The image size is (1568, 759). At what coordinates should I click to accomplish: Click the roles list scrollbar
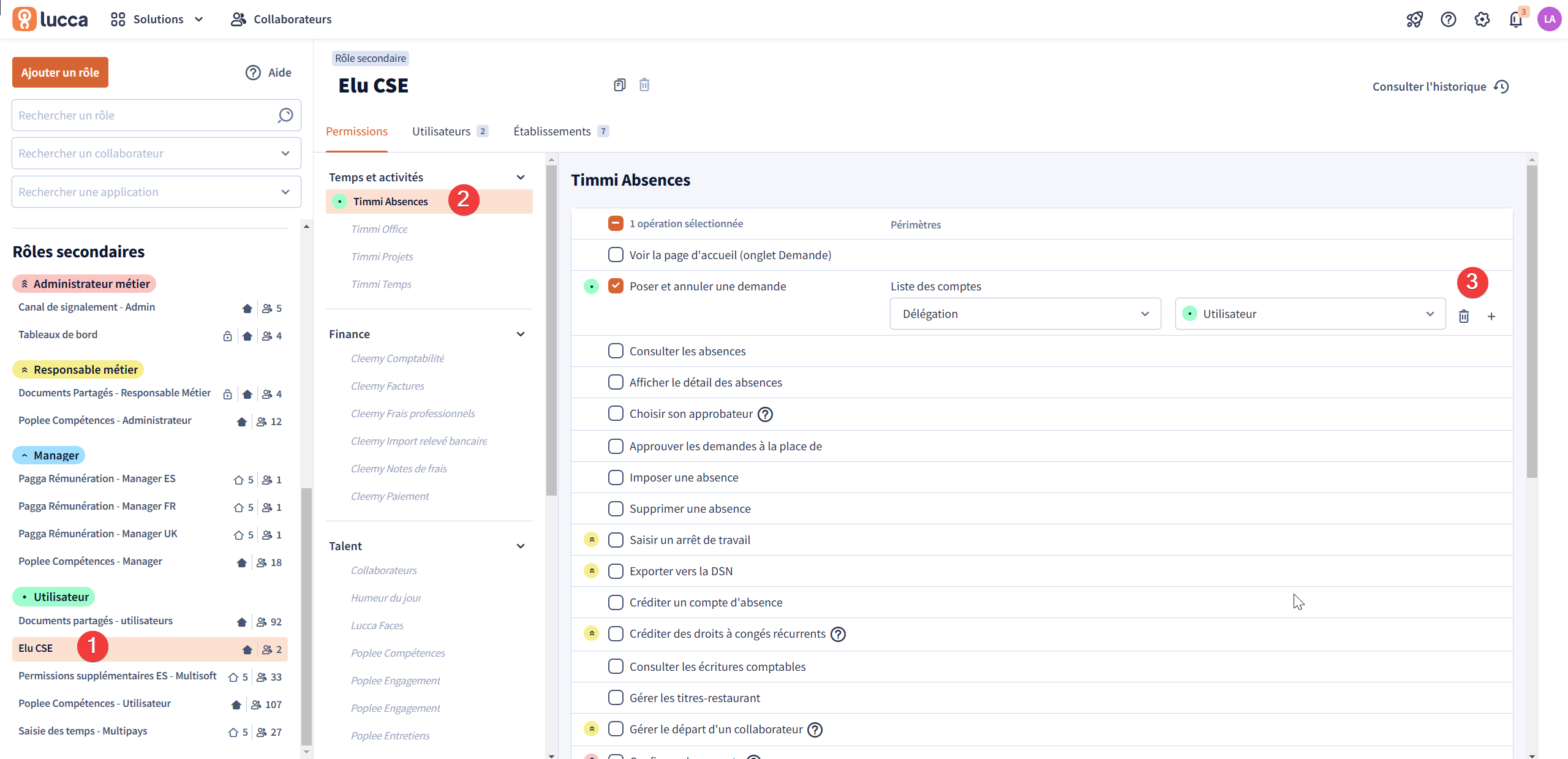coord(306,616)
